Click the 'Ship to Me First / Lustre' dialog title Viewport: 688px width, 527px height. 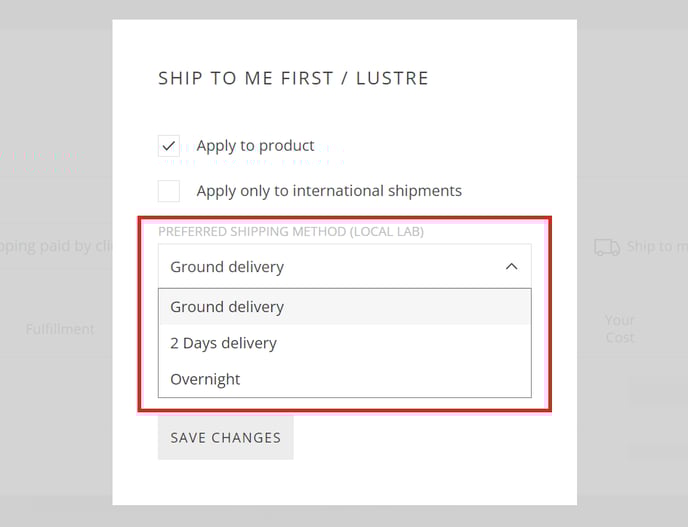[x=293, y=78]
